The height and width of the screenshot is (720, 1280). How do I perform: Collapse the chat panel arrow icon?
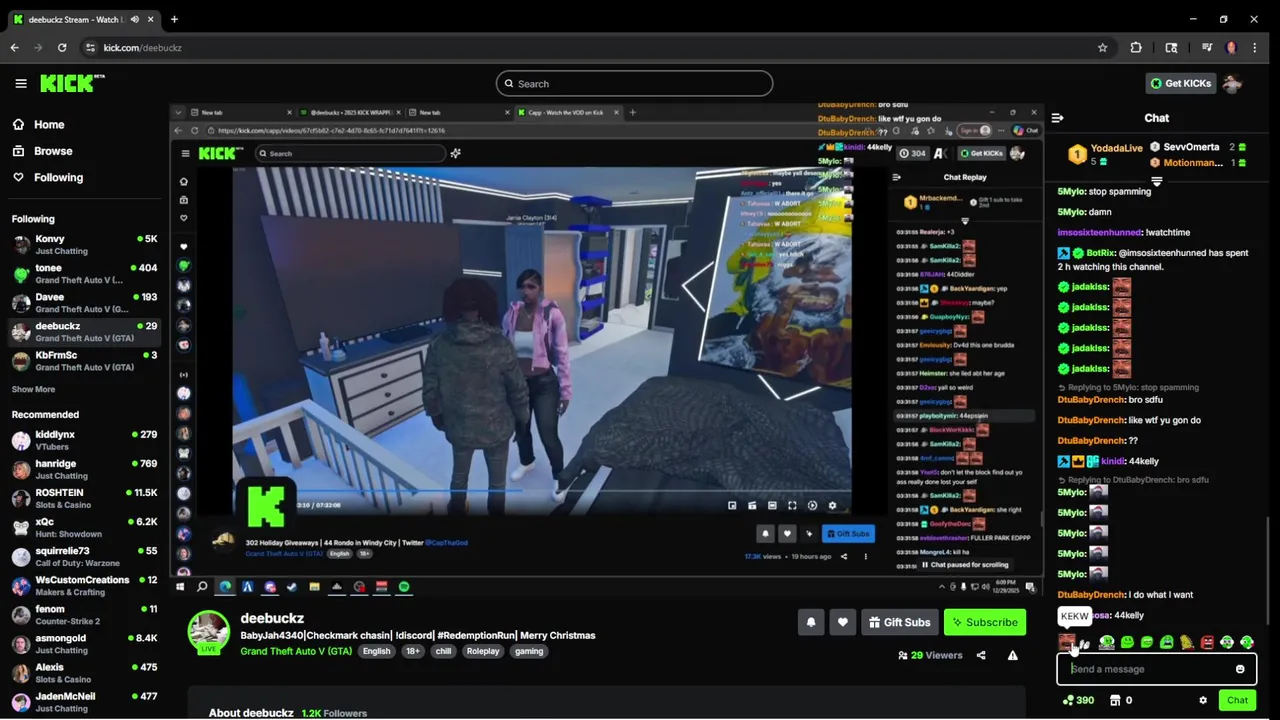pos(1057,118)
